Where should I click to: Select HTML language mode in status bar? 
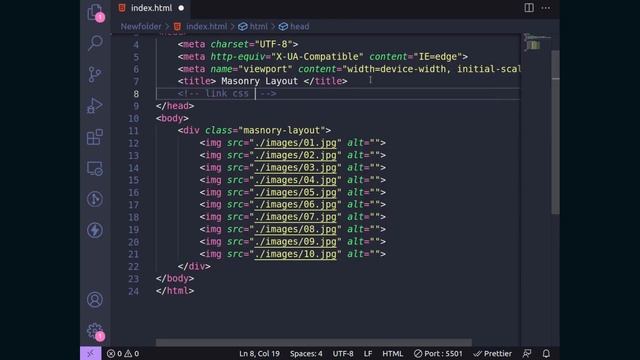click(393, 353)
